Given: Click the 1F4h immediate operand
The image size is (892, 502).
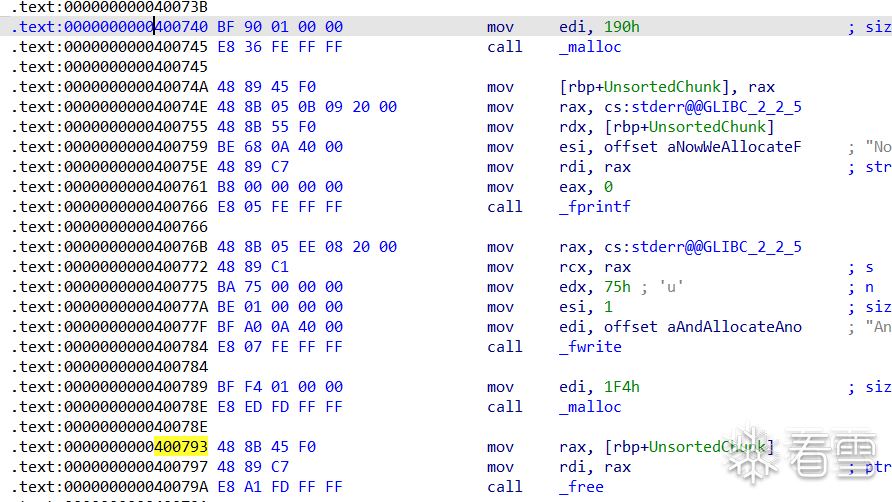Looking at the screenshot, I should (622, 387).
